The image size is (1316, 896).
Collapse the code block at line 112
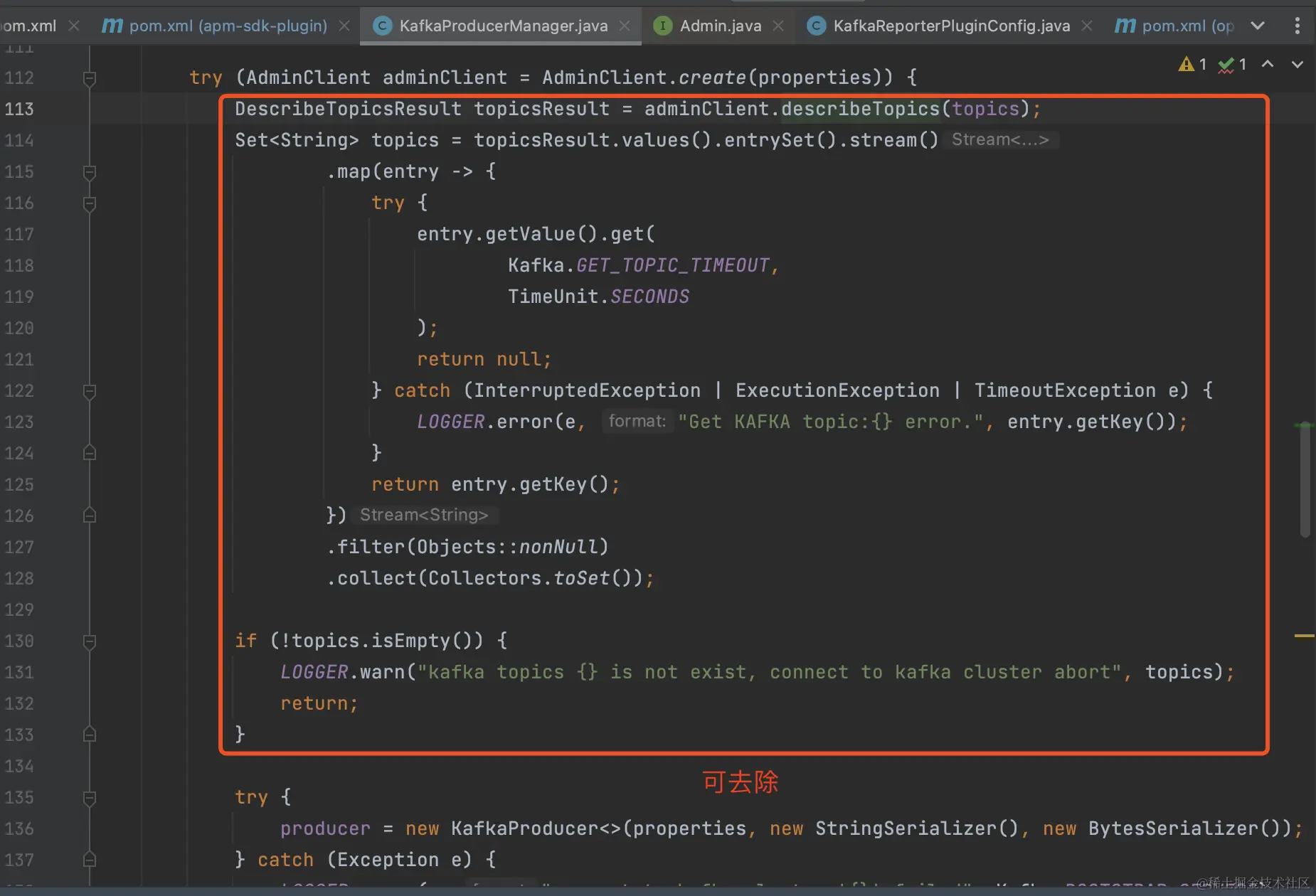coord(90,78)
